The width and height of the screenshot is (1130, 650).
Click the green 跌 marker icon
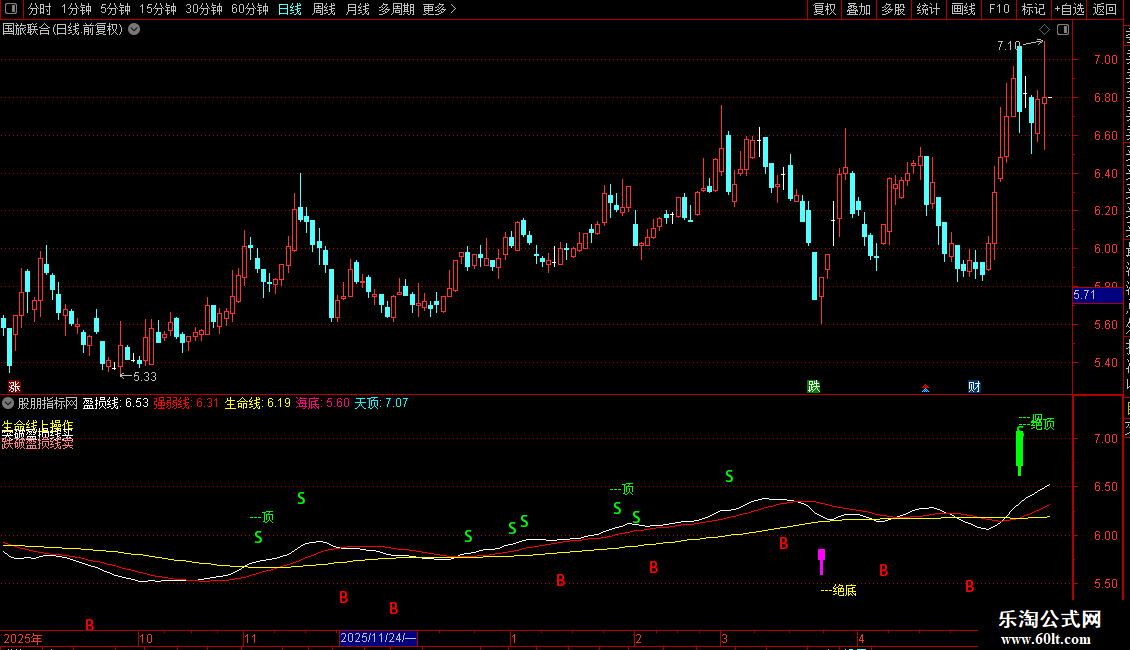(814, 387)
